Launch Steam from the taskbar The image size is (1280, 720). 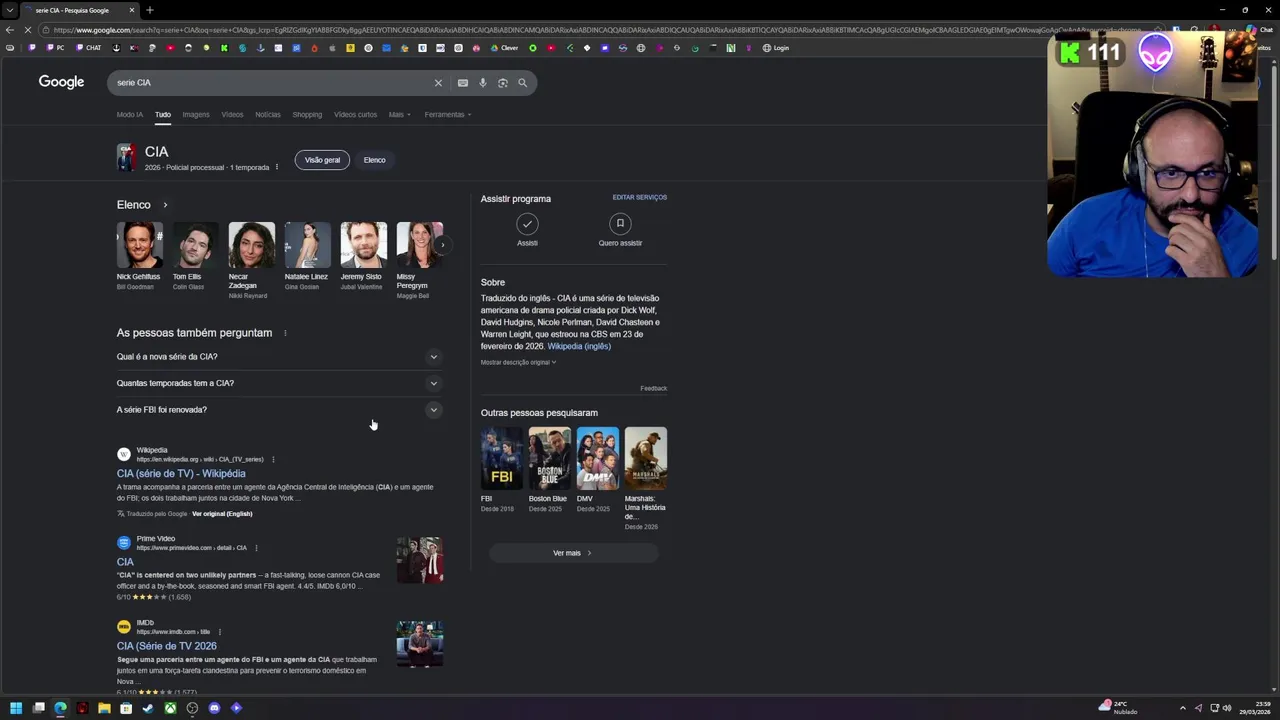click(x=148, y=708)
